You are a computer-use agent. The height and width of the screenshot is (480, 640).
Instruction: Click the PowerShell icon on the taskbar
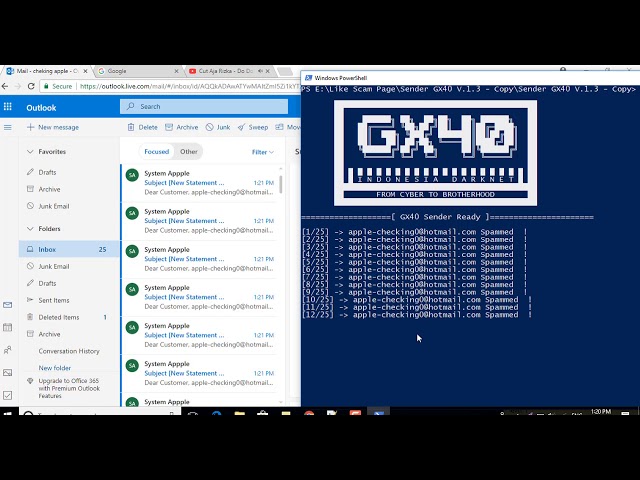click(378, 413)
